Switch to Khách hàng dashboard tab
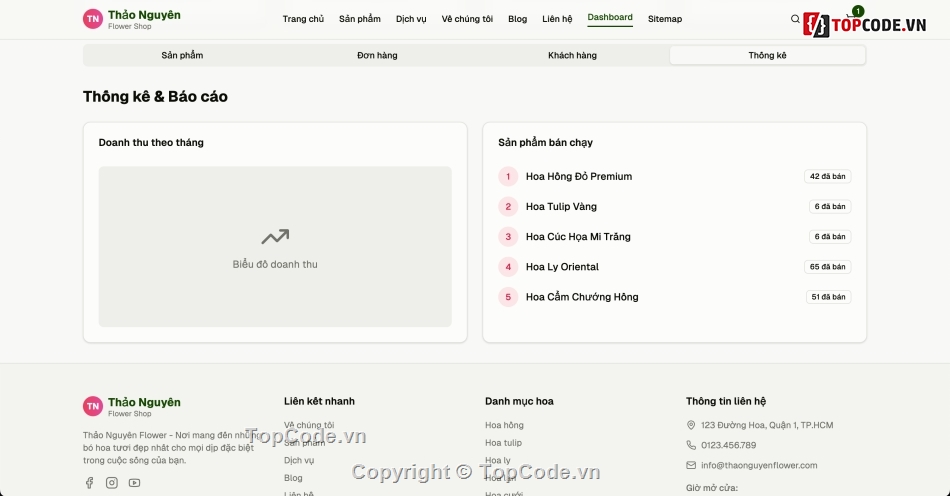 572,55
